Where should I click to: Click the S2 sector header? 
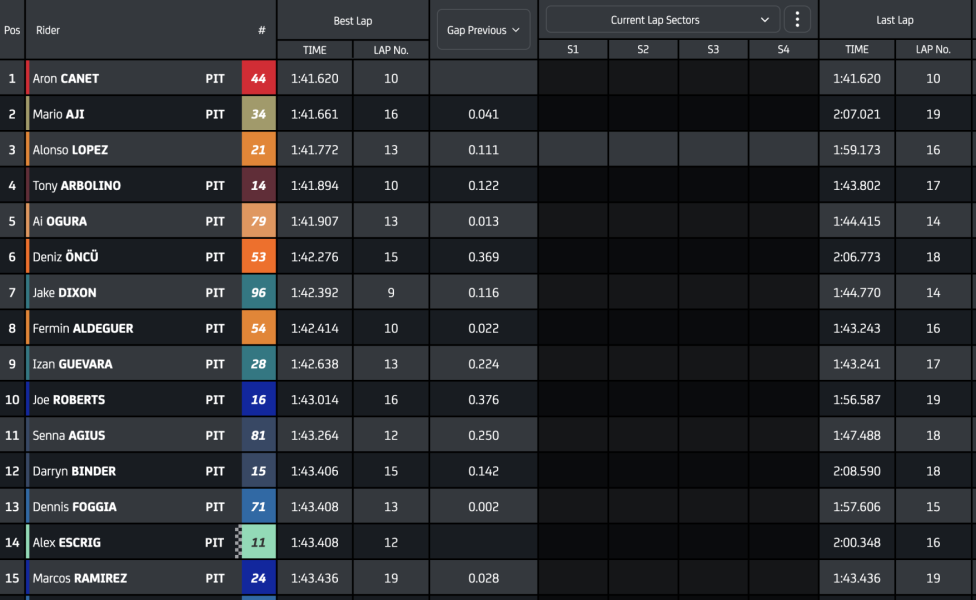click(x=643, y=49)
